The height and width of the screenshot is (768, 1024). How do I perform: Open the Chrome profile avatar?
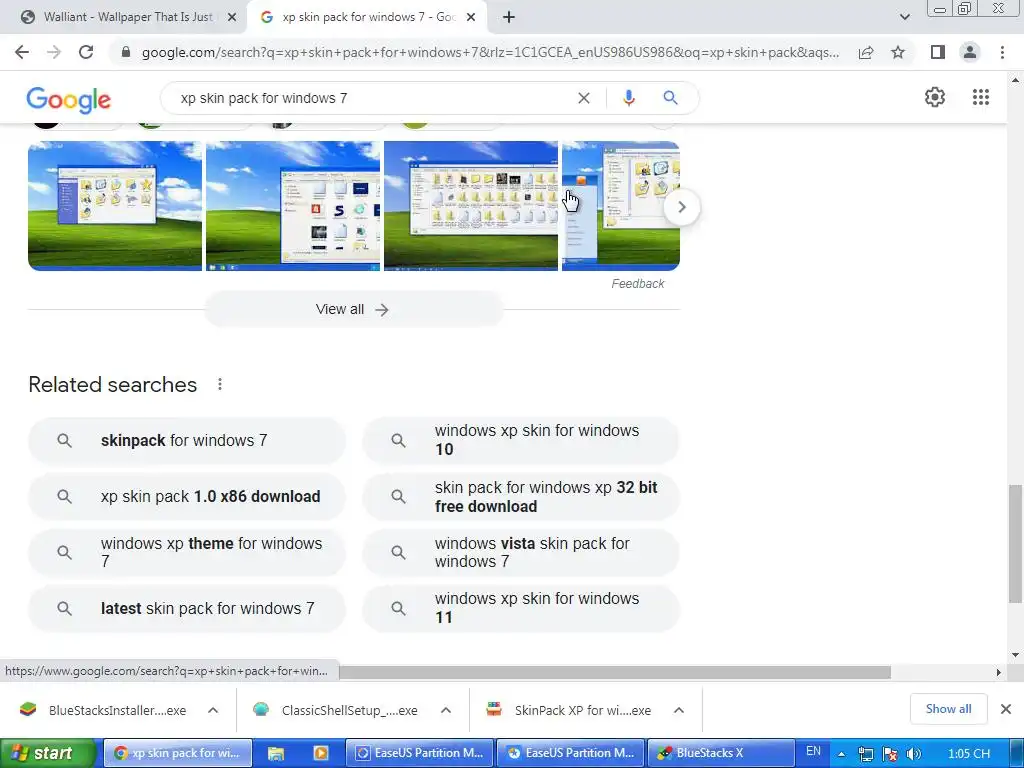[x=970, y=52]
